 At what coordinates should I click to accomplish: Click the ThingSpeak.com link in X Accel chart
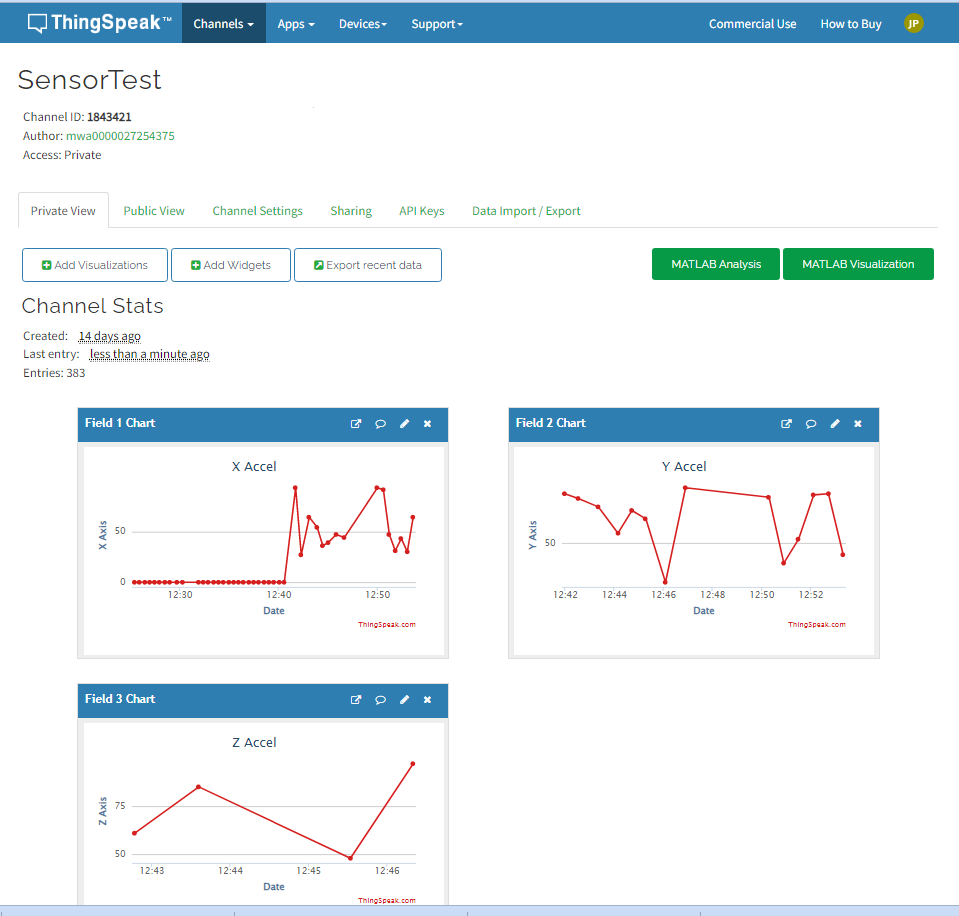(387, 624)
